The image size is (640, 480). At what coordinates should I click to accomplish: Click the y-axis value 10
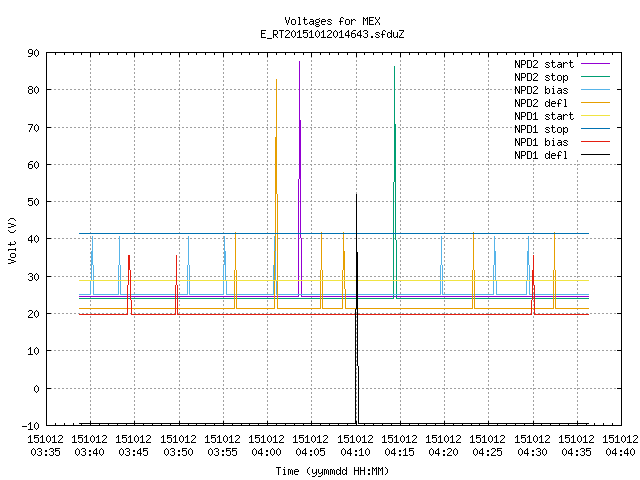point(33,351)
